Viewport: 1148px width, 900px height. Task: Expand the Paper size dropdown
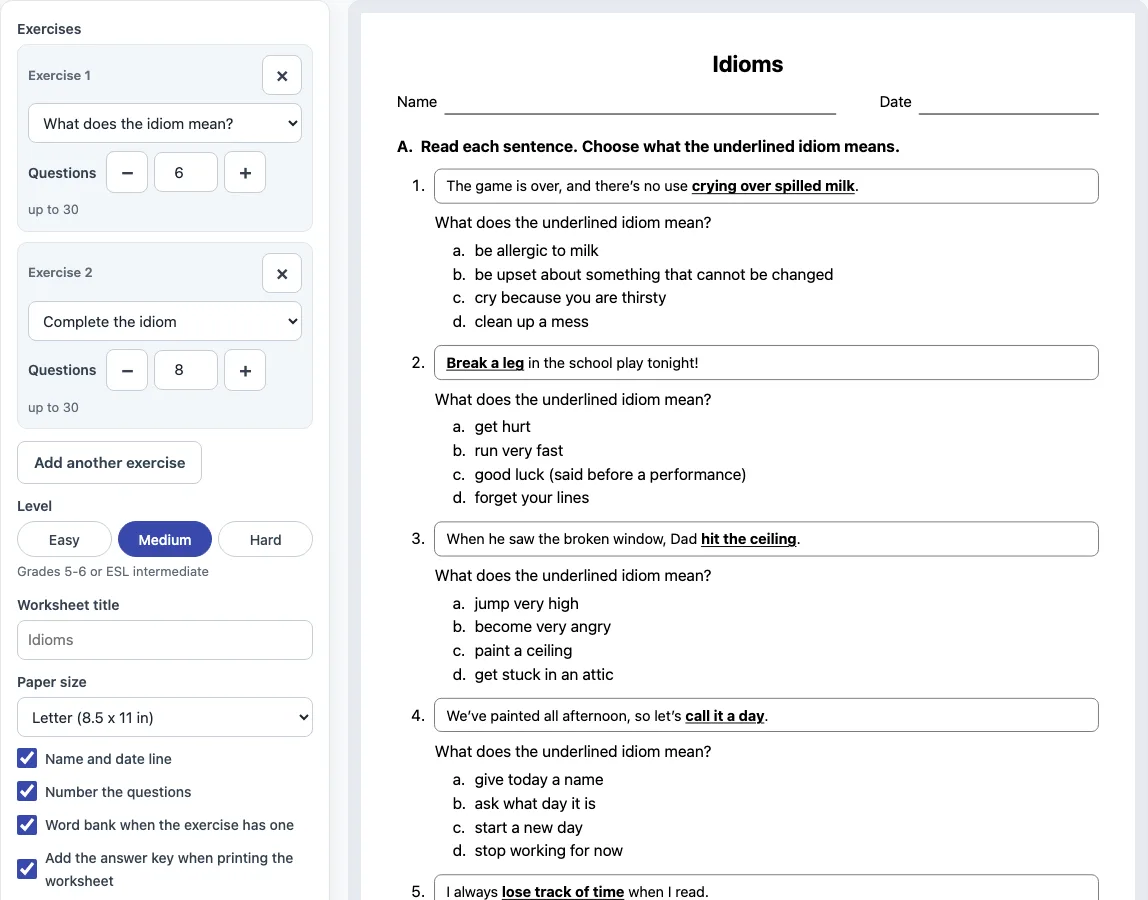[165, 718]
